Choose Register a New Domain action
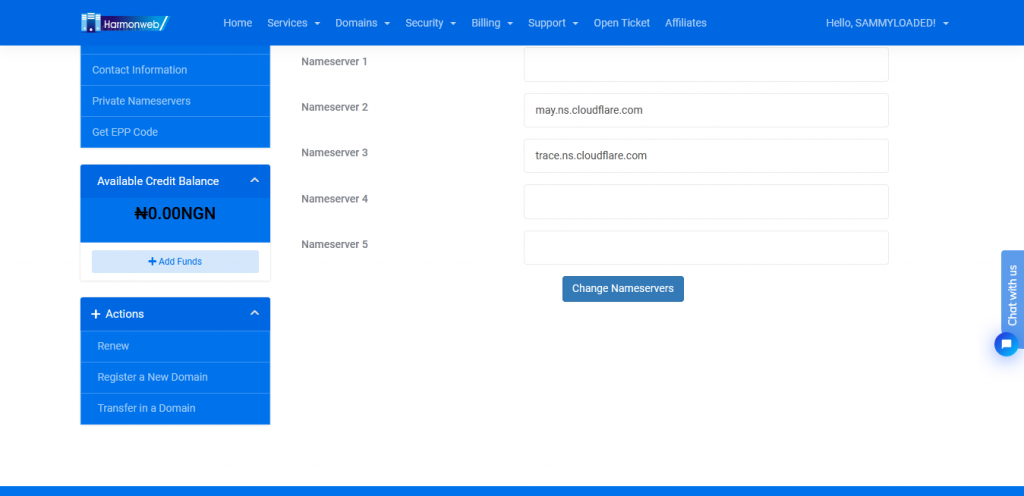 pyautogui.click(x=153, y=377)
